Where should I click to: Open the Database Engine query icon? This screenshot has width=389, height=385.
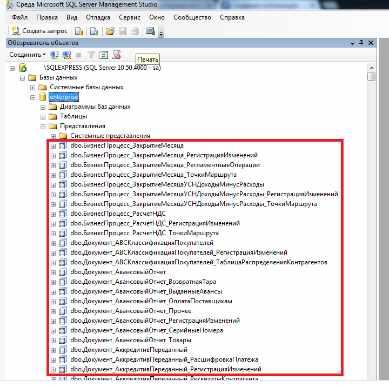79,31
